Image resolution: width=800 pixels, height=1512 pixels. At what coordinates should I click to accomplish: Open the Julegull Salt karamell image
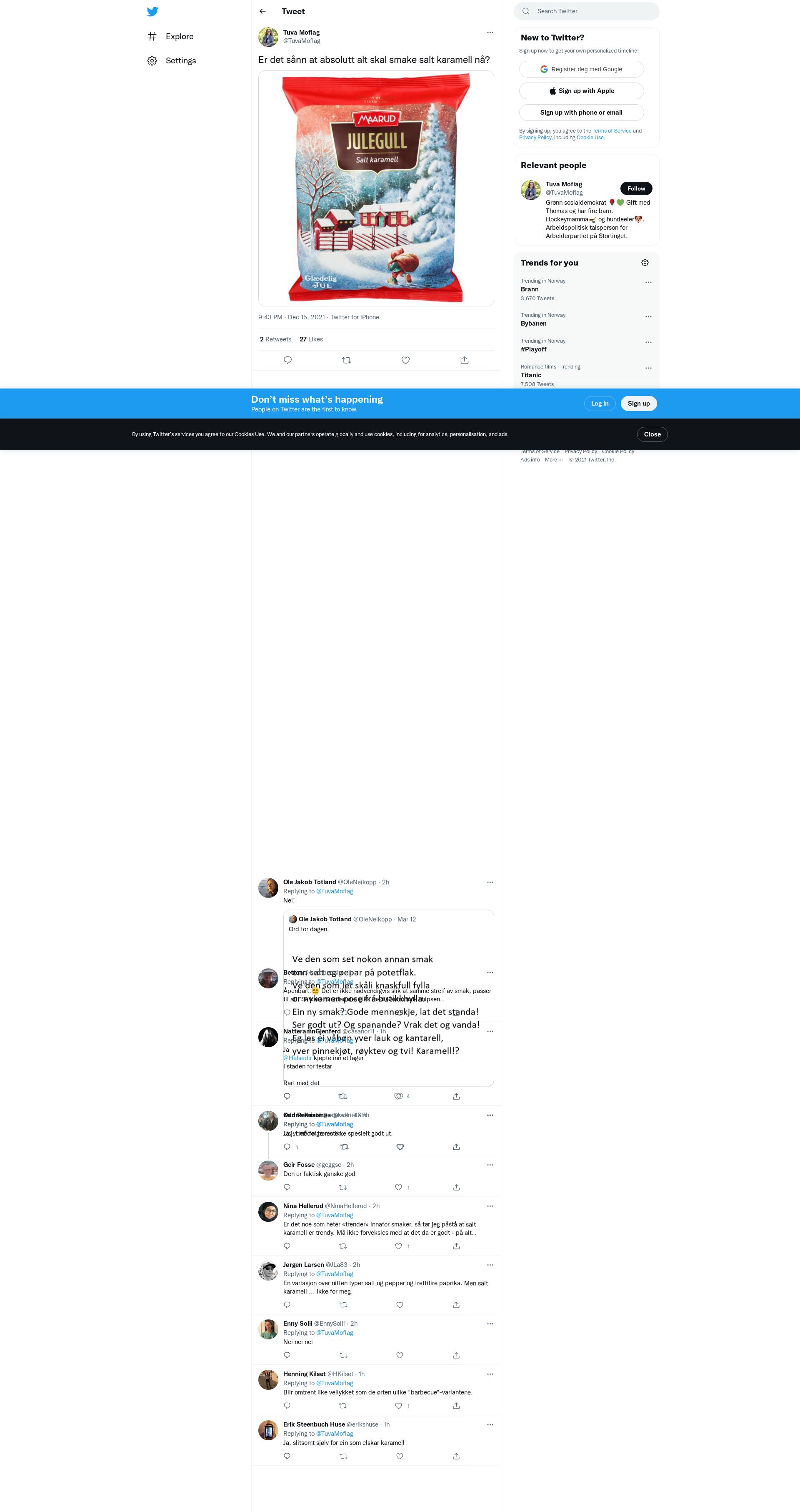[x=376, y=188]
